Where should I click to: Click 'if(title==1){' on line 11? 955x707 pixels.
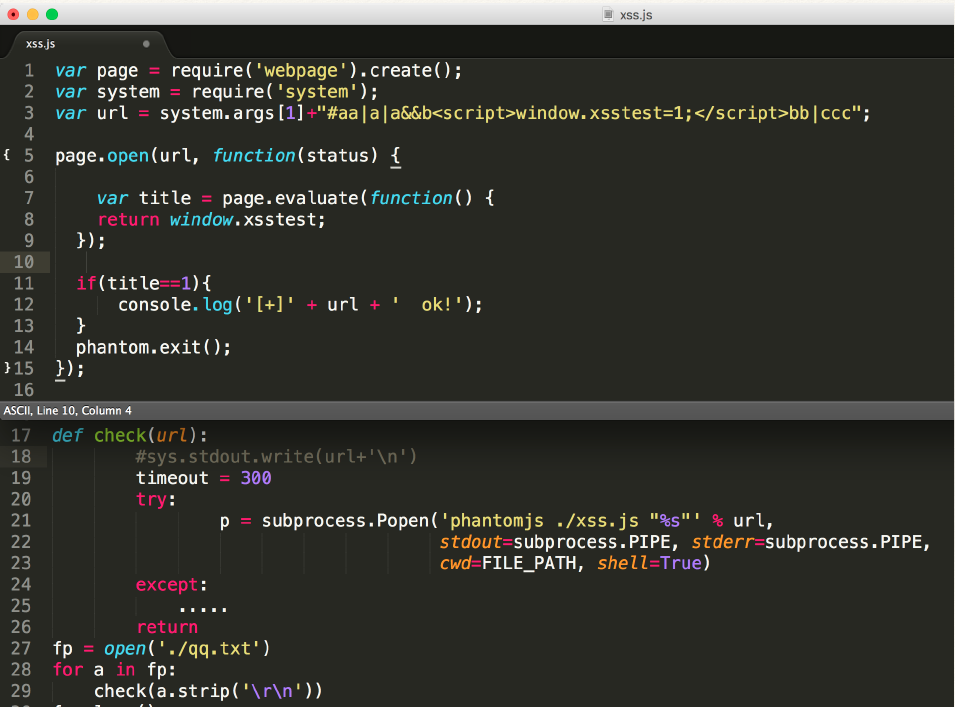144,283
